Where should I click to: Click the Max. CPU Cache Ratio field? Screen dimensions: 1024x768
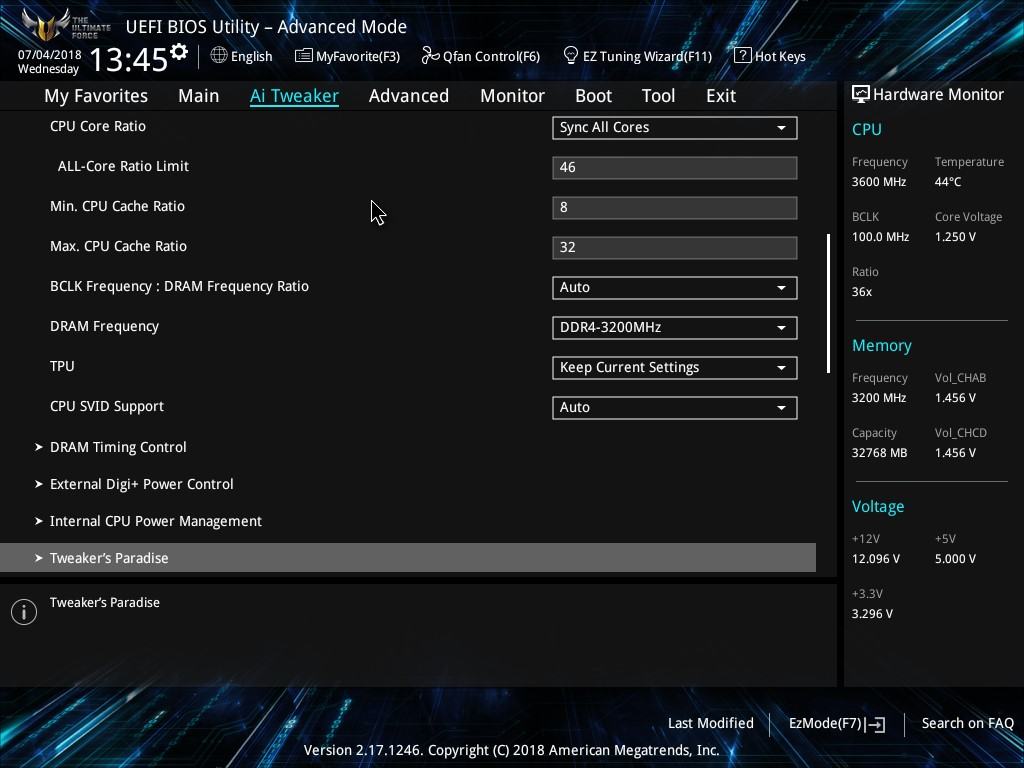(x=675, y=248)
